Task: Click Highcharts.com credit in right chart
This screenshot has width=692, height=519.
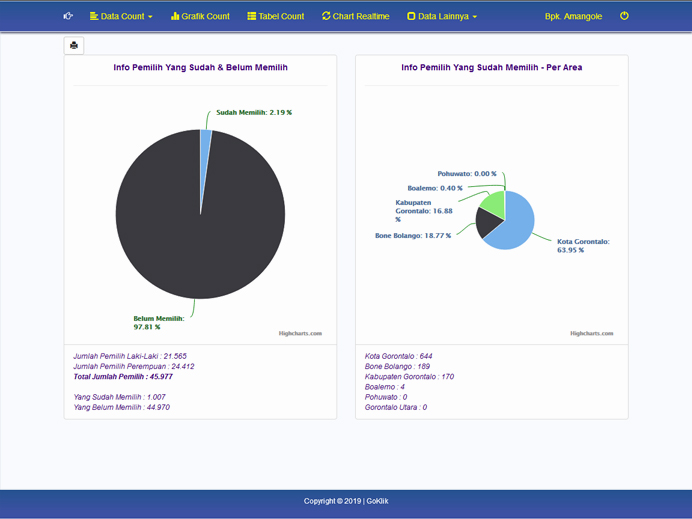Action: [592, 333]
